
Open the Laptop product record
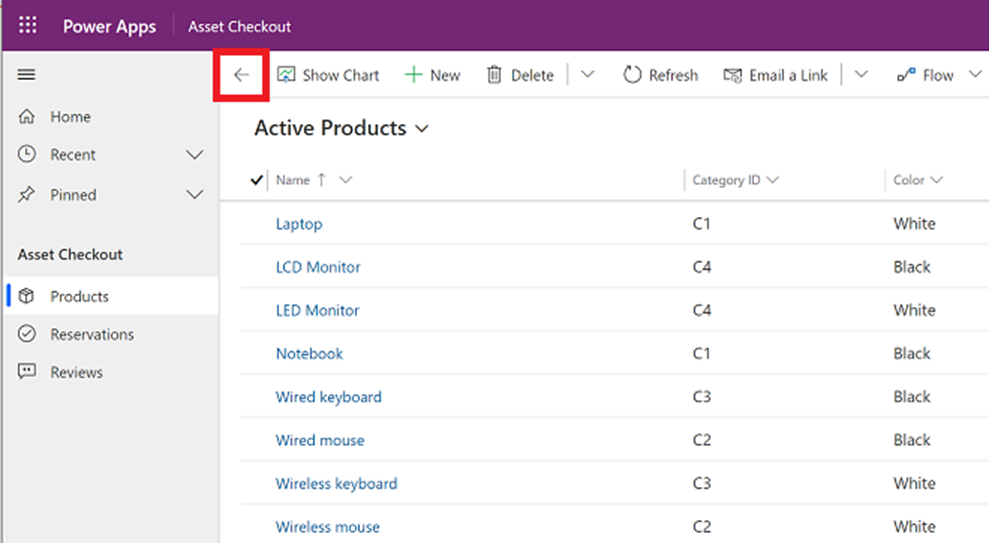tap(299, 224)
